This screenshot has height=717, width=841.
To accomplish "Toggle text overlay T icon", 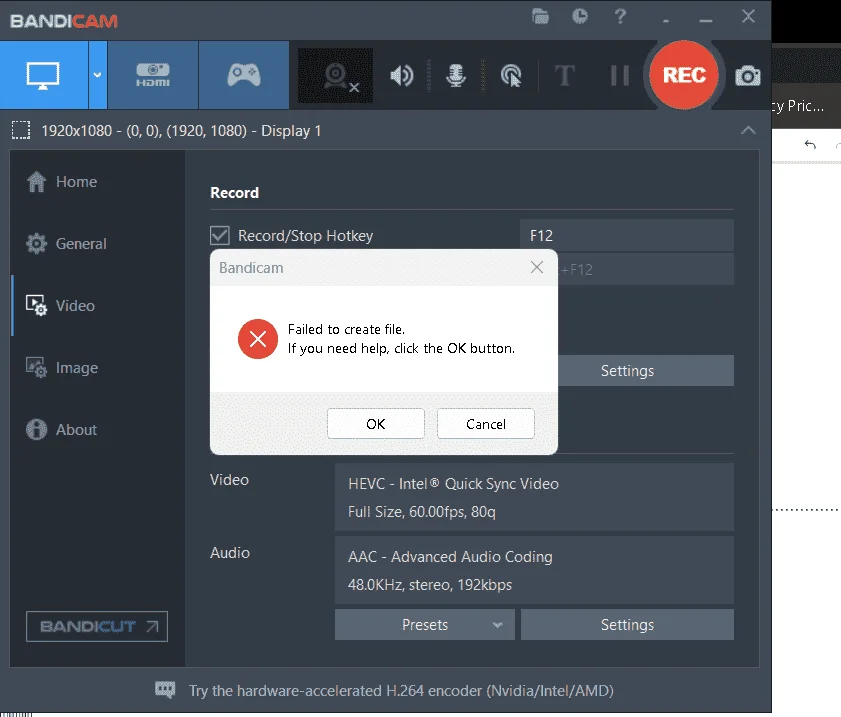I will (x=564, y=76).
